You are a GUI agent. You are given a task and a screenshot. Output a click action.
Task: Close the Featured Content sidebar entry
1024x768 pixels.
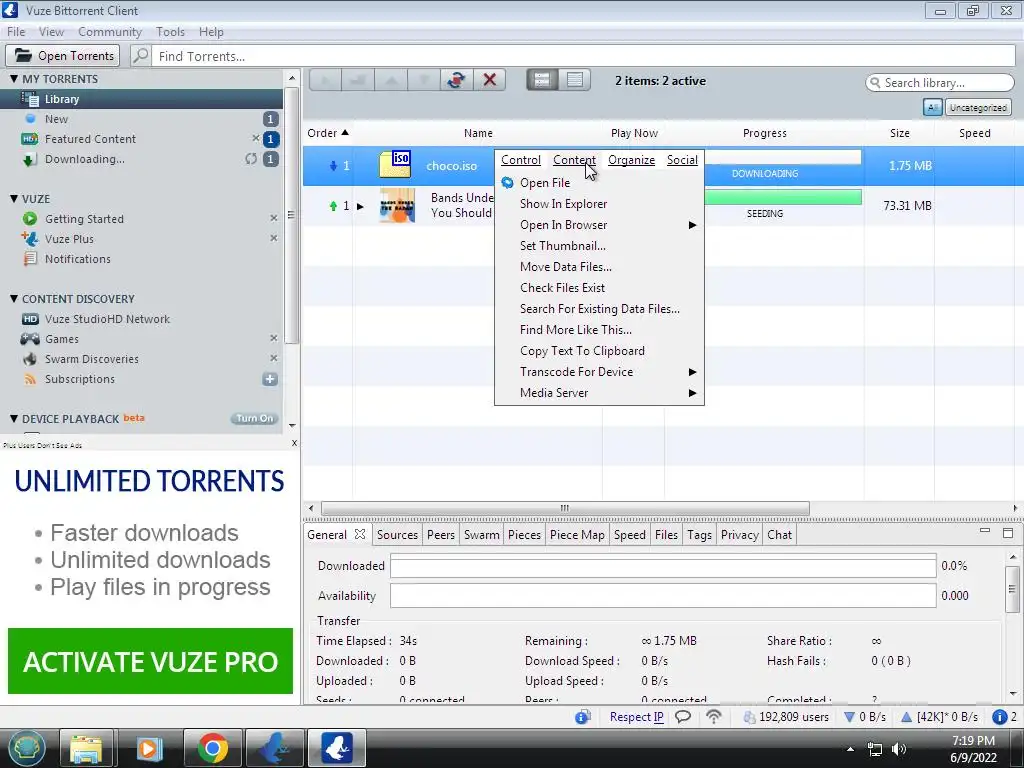point(255,138)
